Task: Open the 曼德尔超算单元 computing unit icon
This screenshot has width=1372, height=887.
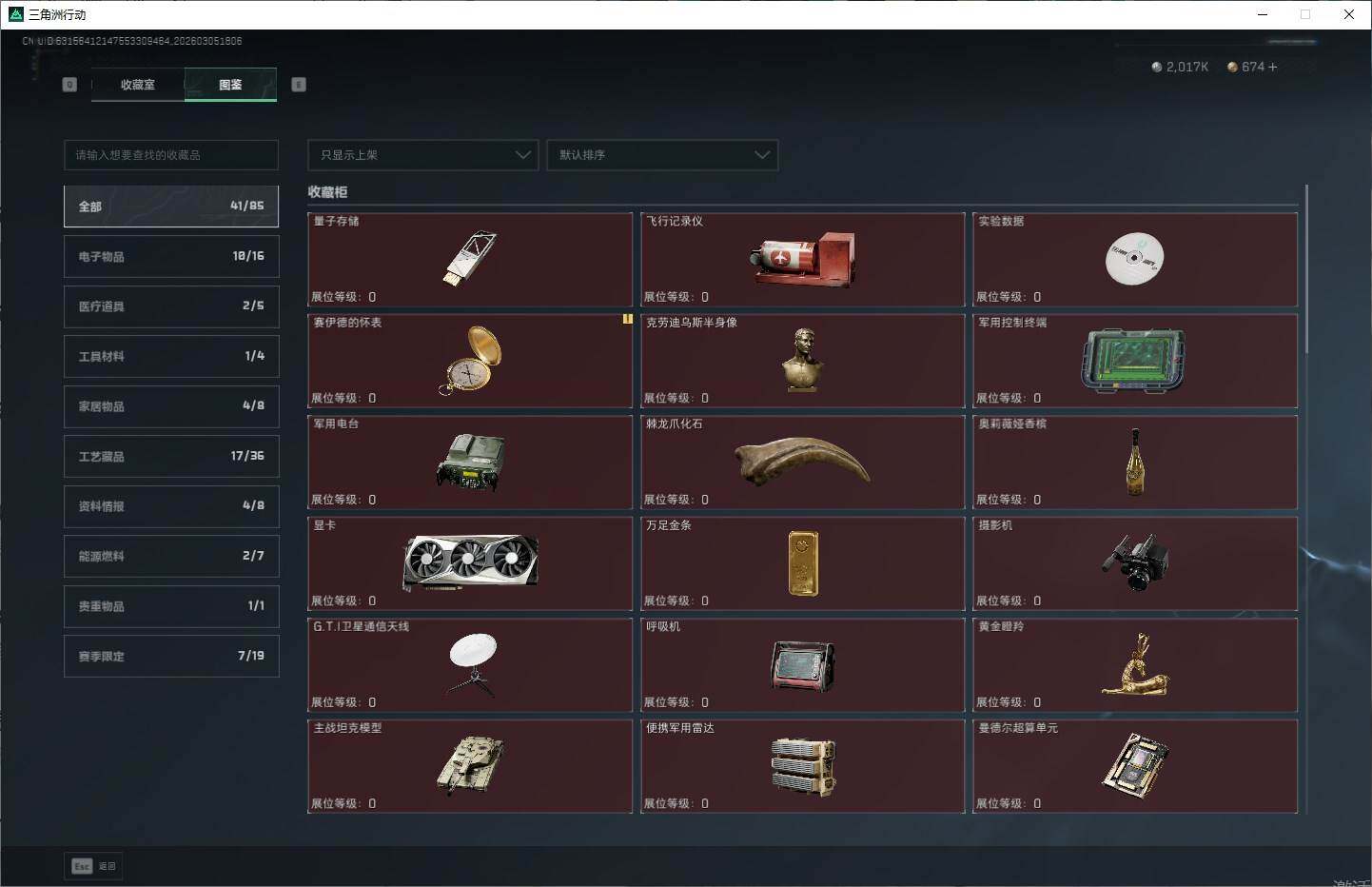Action: [1134, 765]
